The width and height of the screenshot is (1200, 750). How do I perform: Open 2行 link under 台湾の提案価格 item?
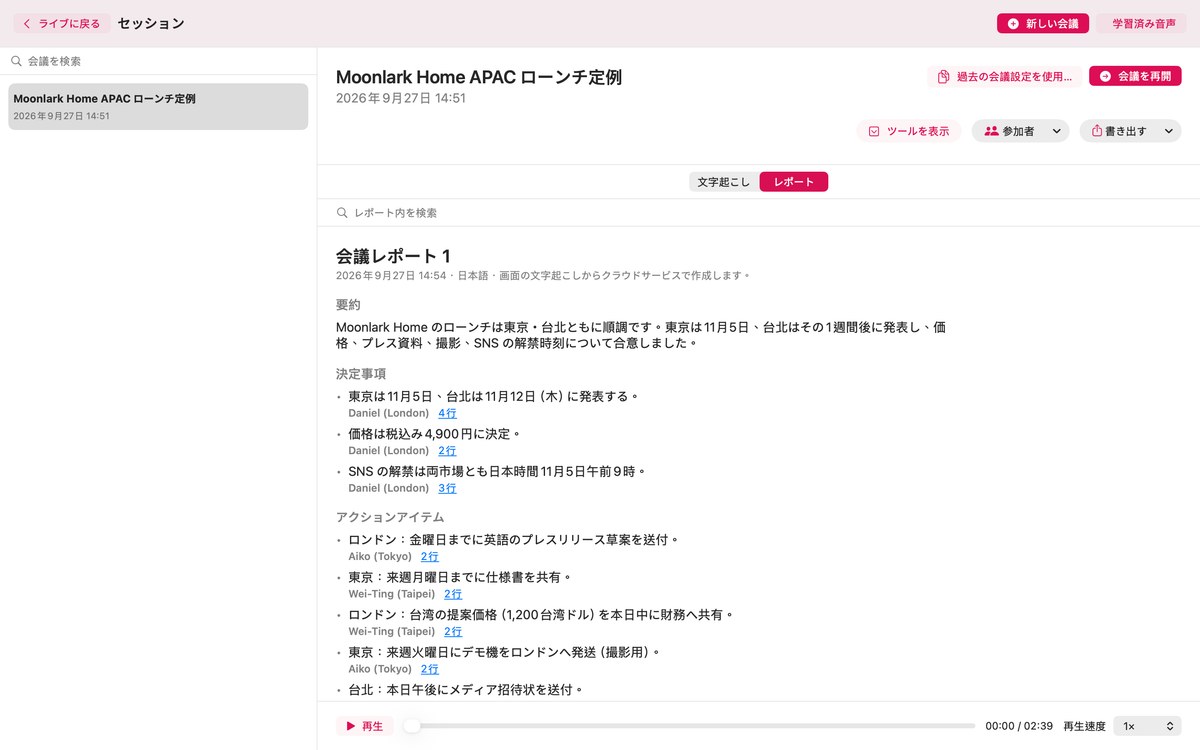click(453, 631)
